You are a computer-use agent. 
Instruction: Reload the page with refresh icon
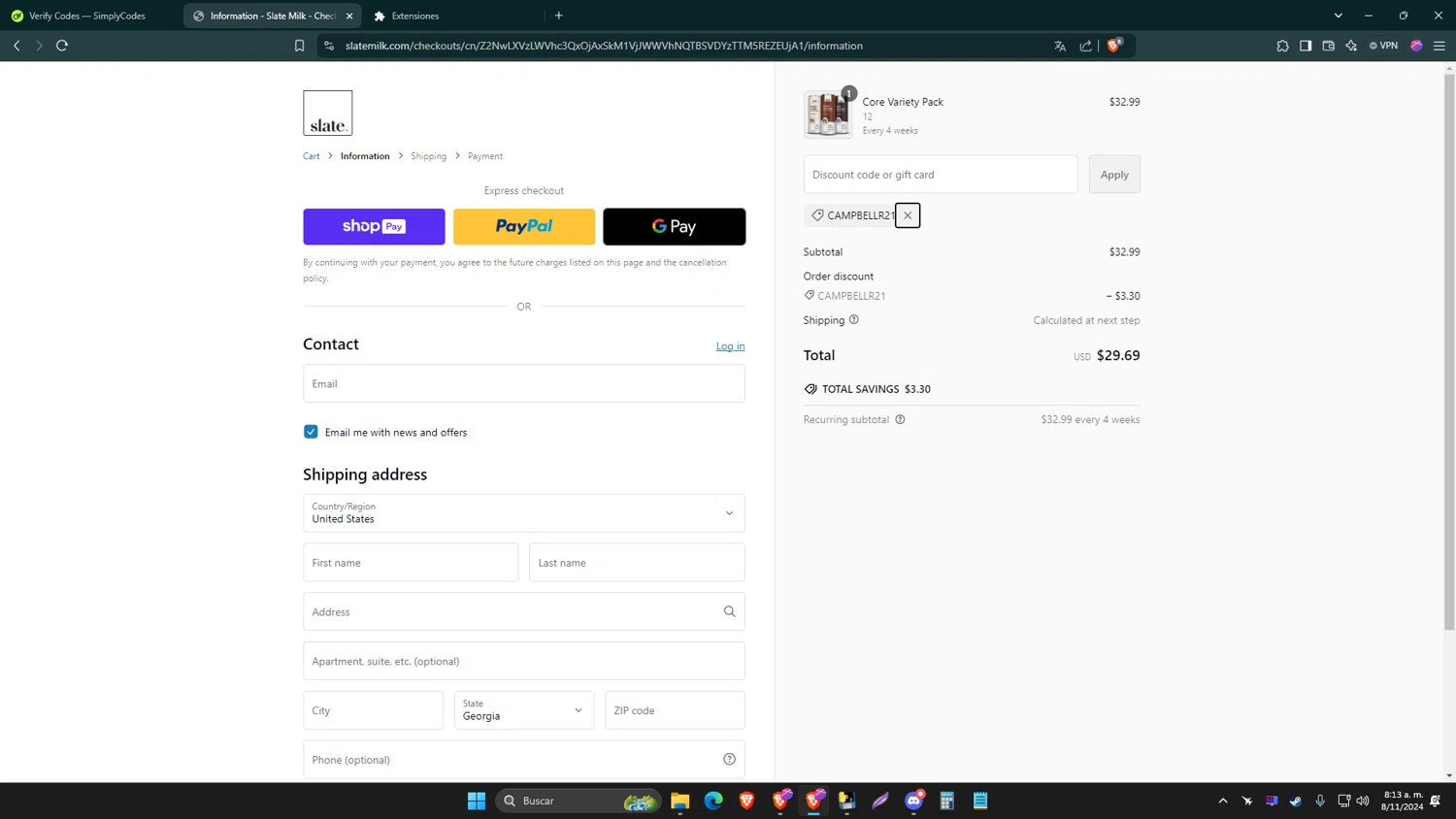coord(62,46)
